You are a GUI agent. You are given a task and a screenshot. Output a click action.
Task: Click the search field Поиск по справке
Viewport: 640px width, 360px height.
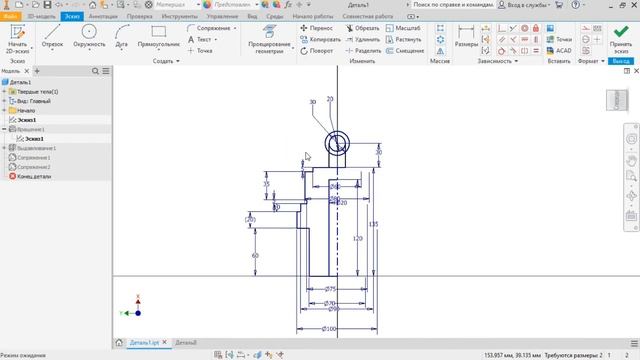453,5
